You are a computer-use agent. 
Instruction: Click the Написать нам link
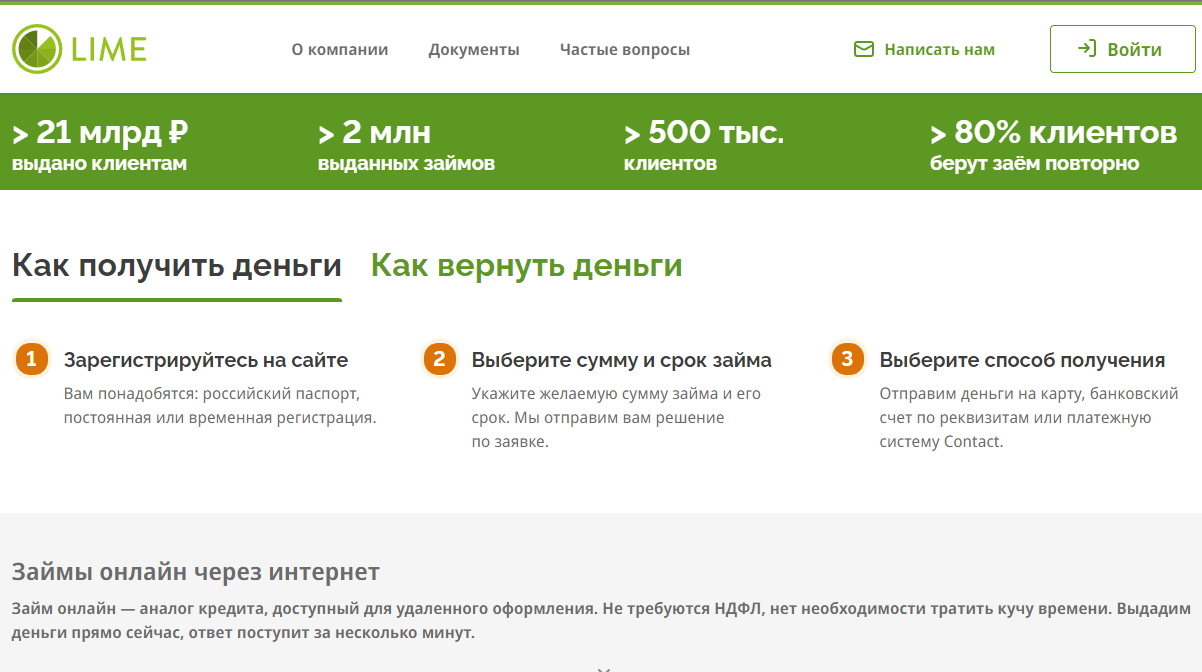click(x=924, y=49)
